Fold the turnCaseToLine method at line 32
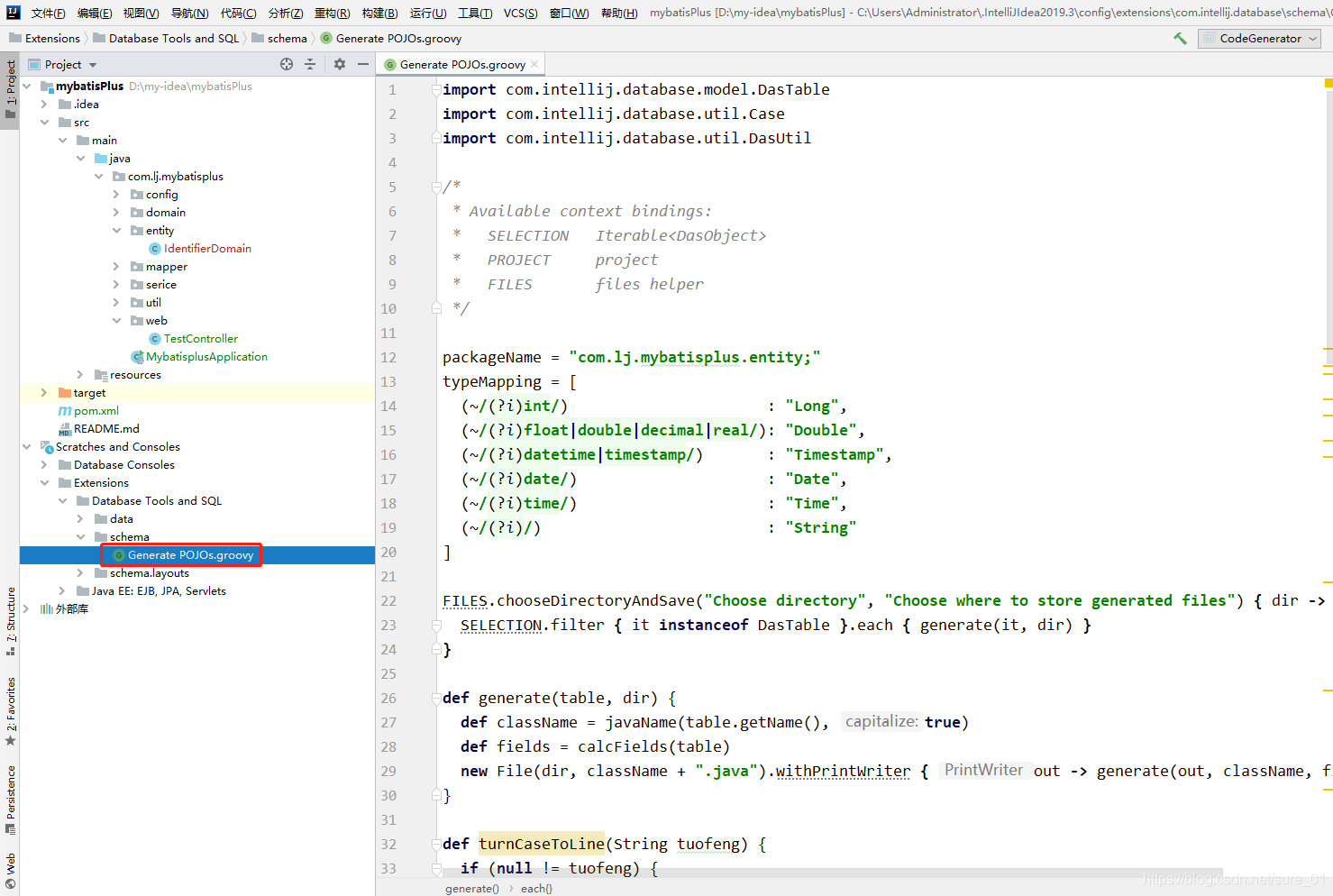 [436, 845]
